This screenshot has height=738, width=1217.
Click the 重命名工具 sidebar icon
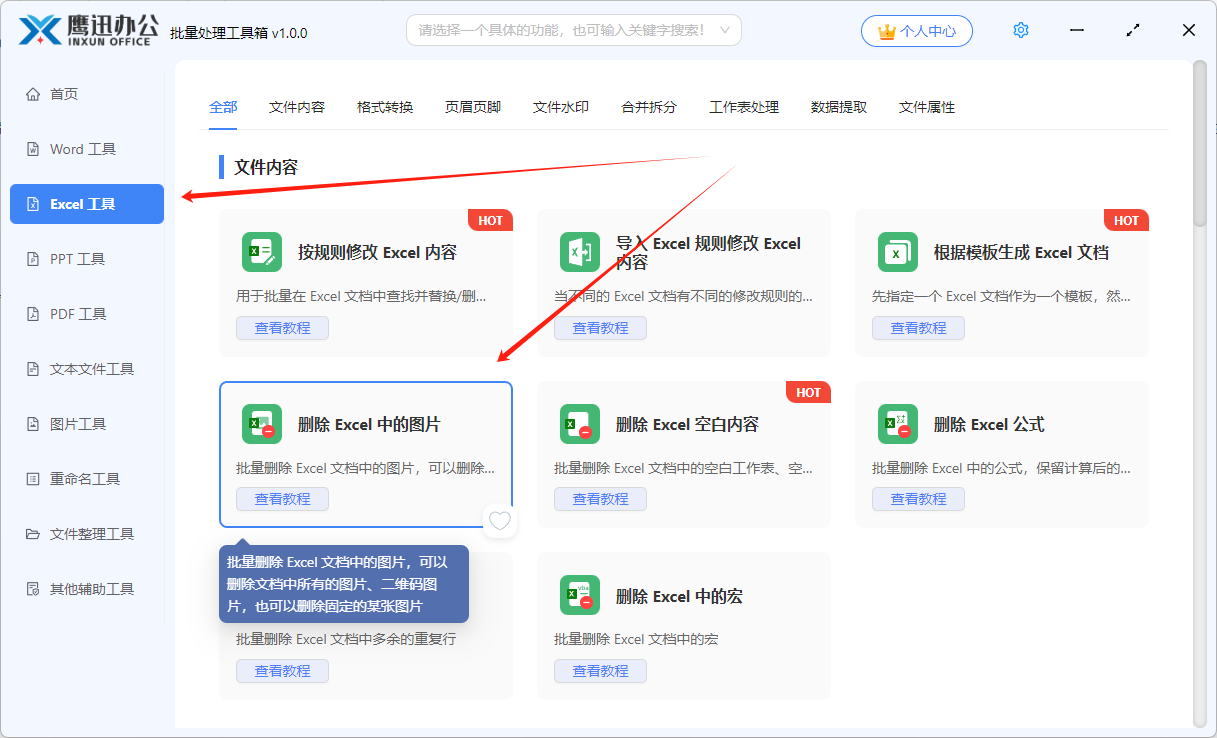point(34,478)
